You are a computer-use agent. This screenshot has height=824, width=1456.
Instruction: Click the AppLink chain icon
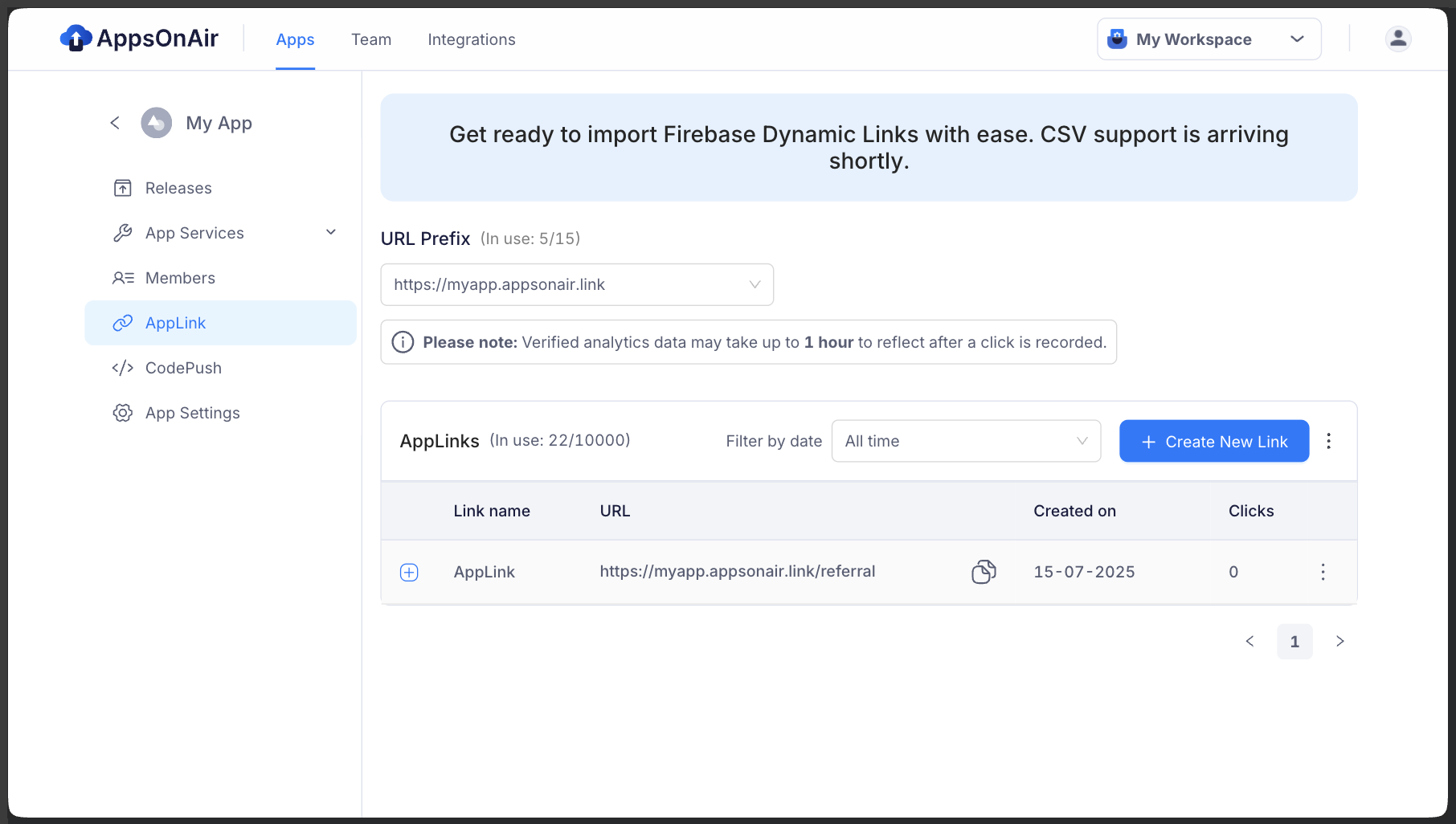tap(123, 323)
